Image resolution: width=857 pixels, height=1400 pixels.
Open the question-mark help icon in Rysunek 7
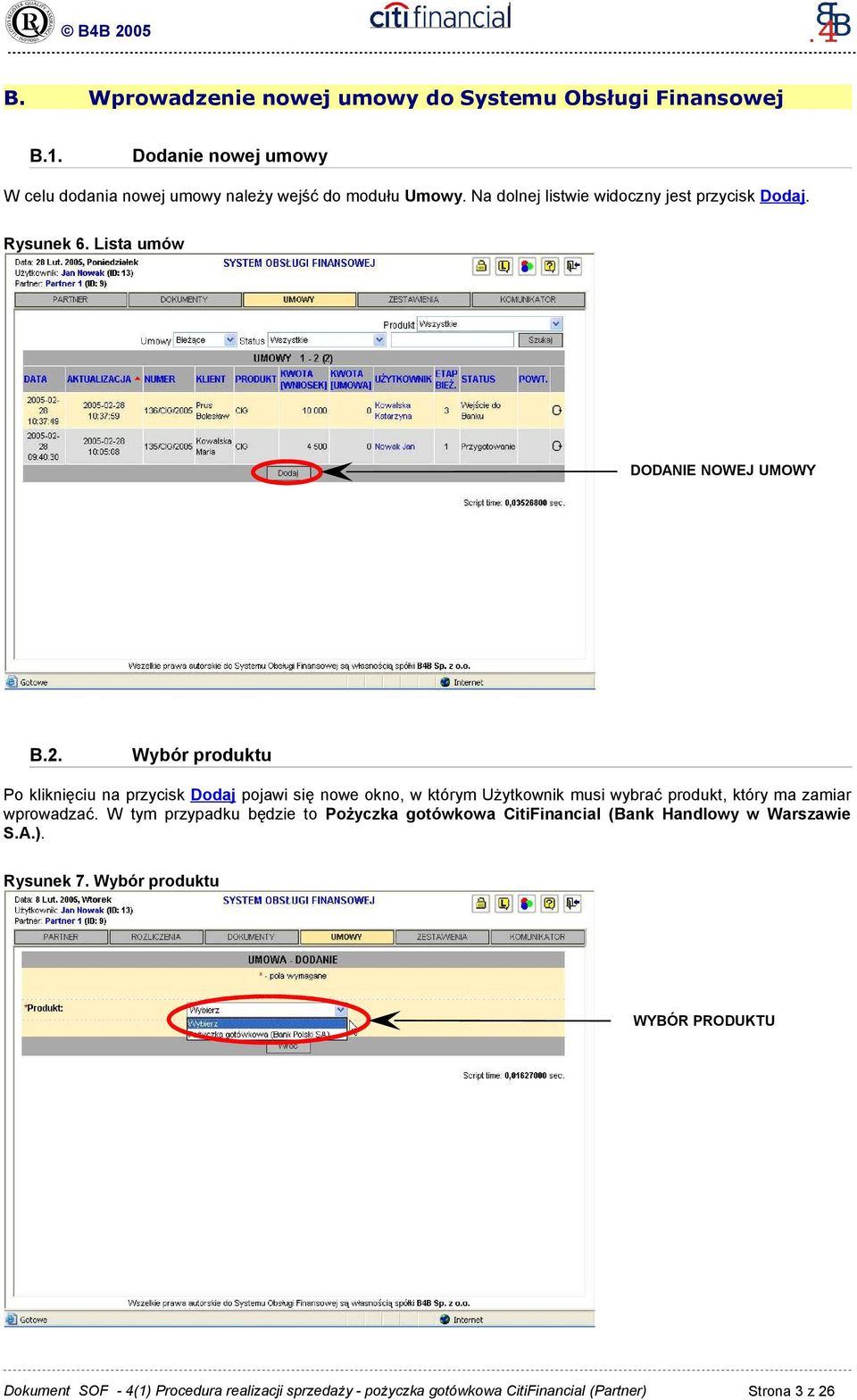(550, 904)
